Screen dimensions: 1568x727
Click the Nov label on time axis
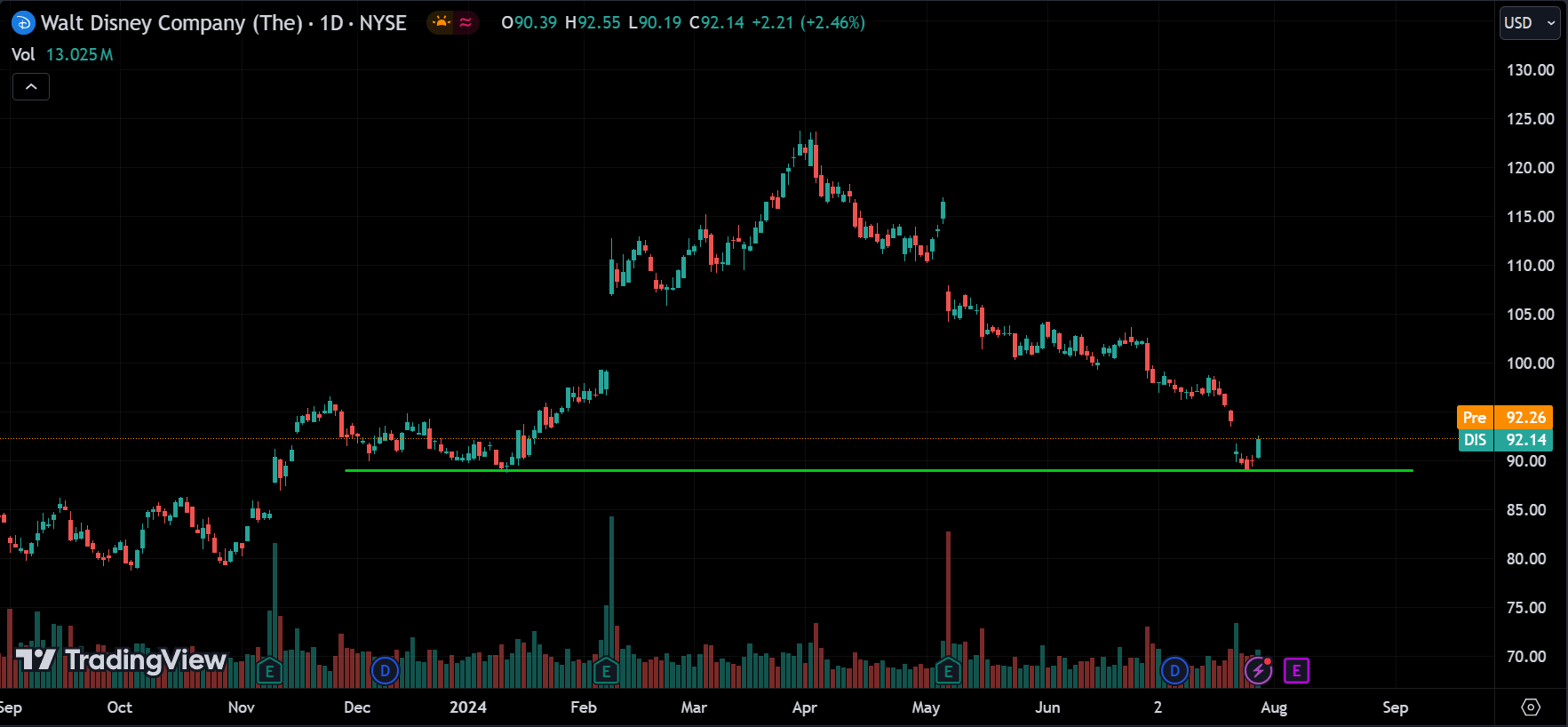click(x=241, y=707)
